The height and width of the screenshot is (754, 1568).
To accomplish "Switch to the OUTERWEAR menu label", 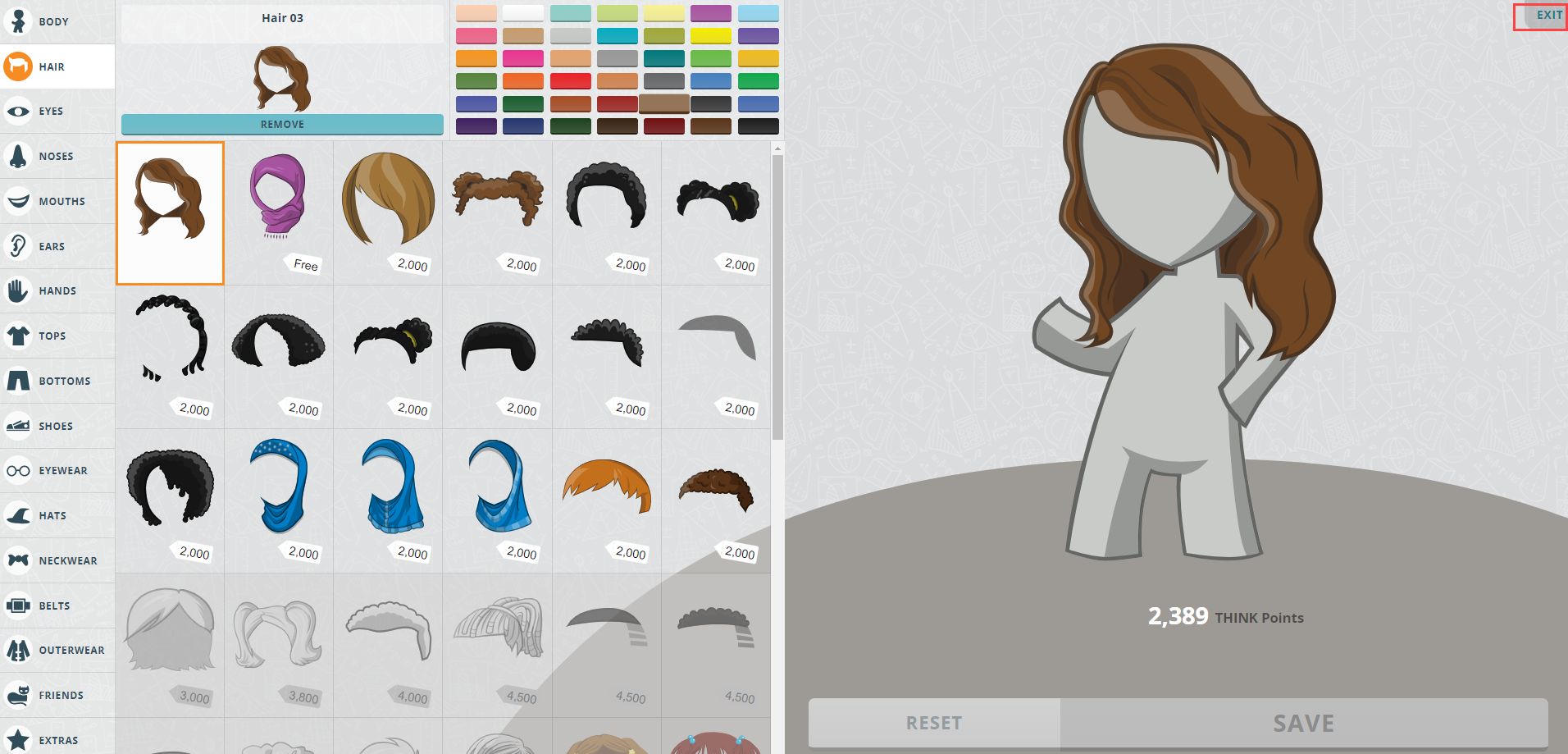I will (x=72, y=651).
